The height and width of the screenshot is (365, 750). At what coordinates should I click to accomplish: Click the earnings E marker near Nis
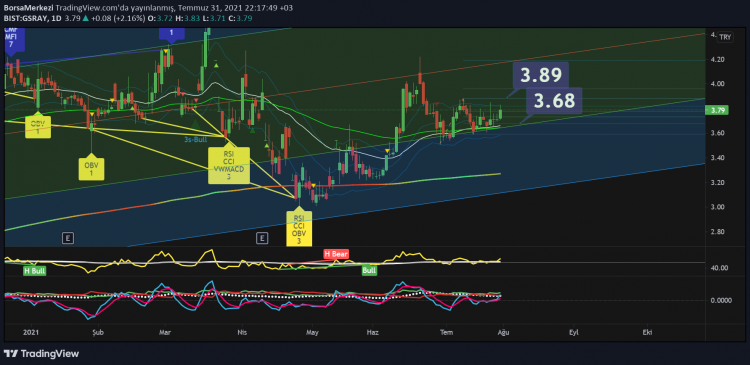tap(262, 238)
